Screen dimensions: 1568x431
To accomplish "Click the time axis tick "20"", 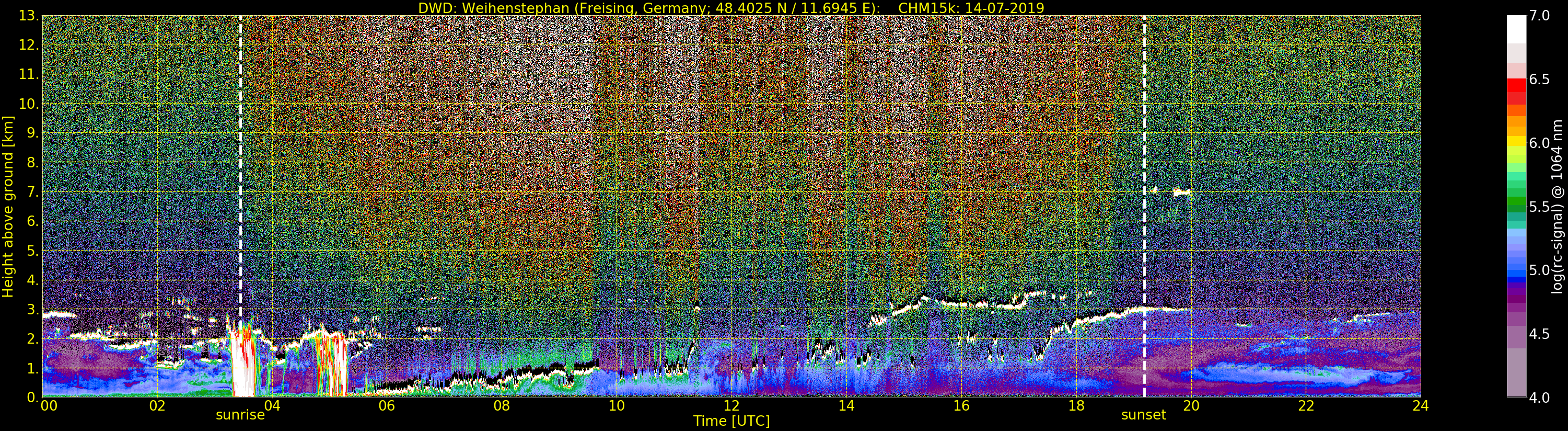I will click(1191, 406).
